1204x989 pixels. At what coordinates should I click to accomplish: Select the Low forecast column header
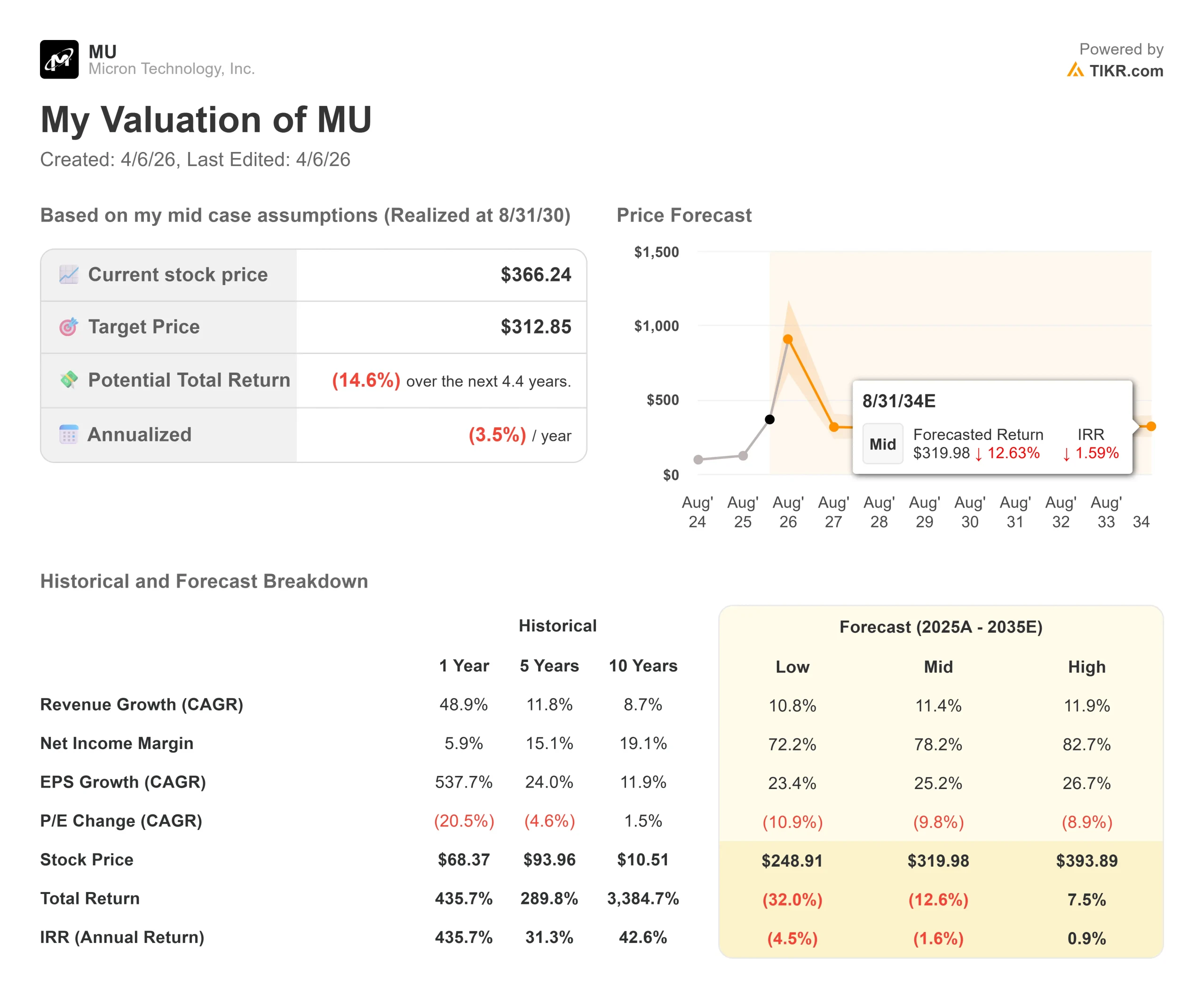pyautogui.click(x=792, y=667)
